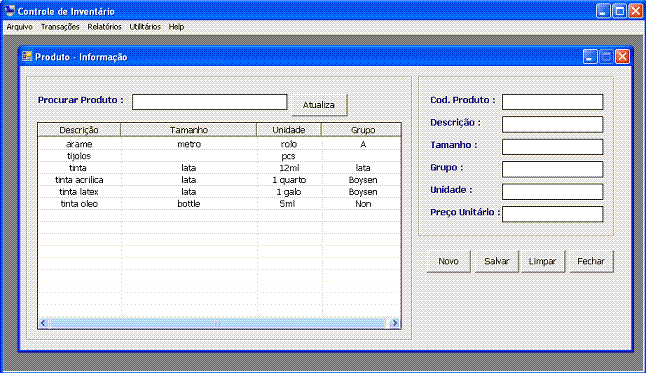646x373 pixels.
Task: Maximize the Controle de Inventário window
Action: [619, 11]
